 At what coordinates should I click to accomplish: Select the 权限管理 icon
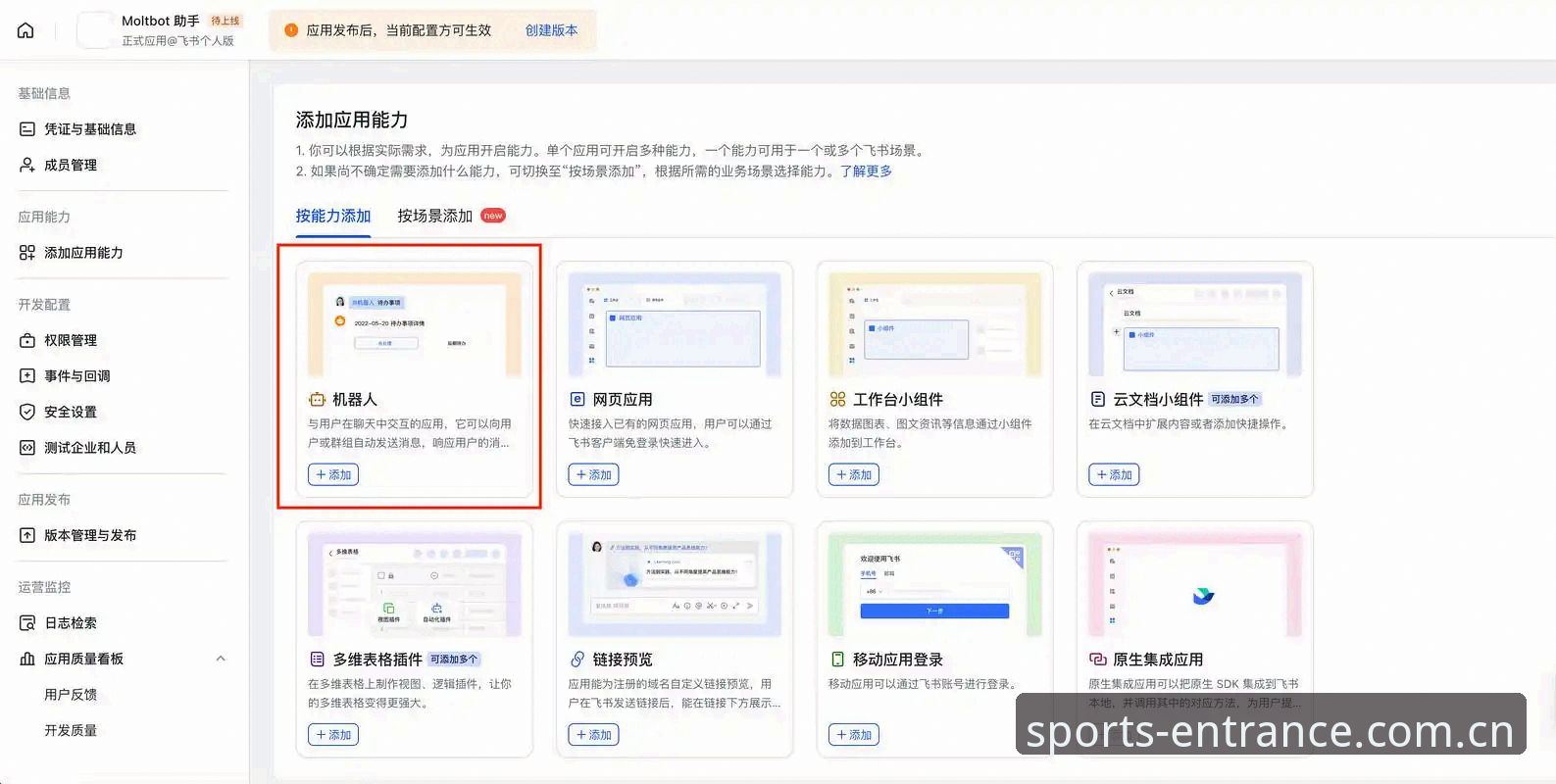(x=27, y=340)
